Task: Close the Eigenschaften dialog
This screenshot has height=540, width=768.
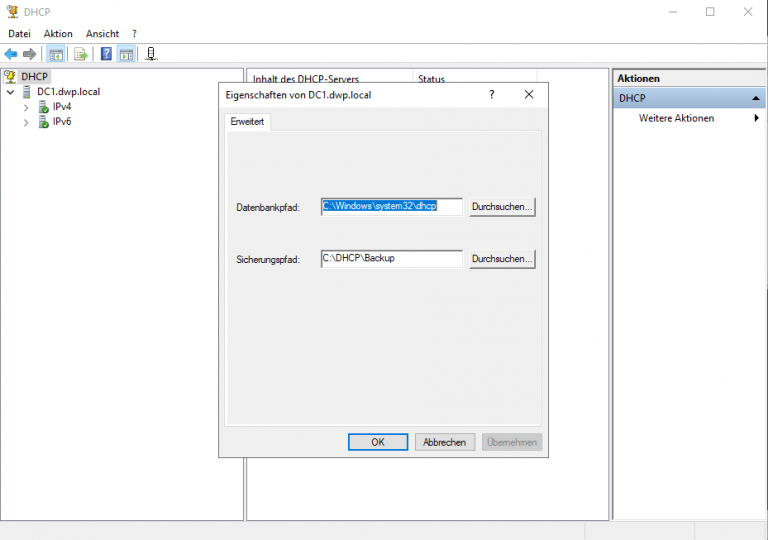Action: (x=529, y=95)
